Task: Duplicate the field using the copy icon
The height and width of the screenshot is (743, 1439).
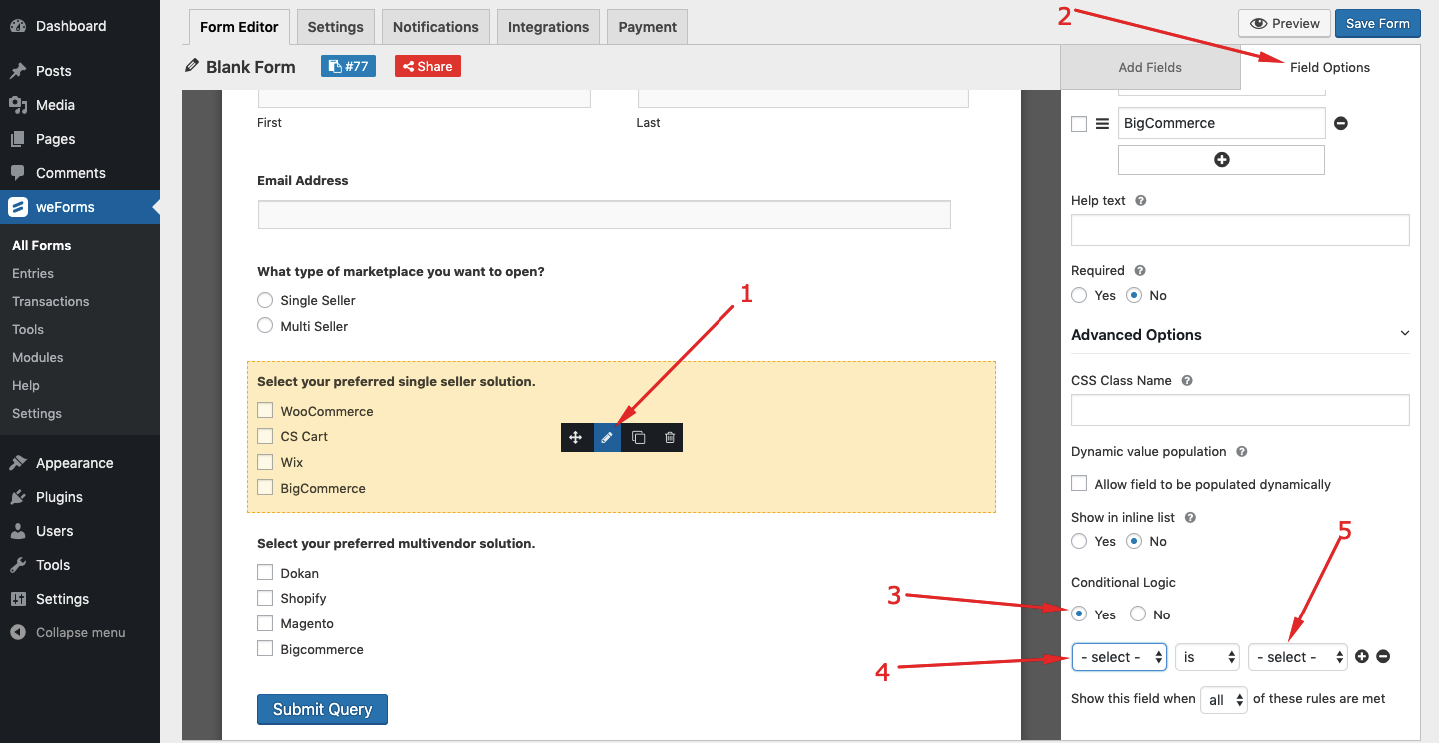Action: coord(638,437)
